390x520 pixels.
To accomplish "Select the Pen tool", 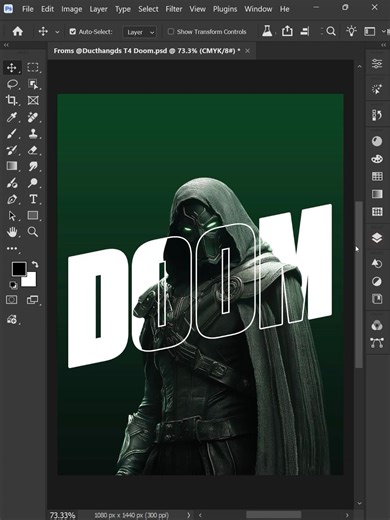I will coord(12,199).
